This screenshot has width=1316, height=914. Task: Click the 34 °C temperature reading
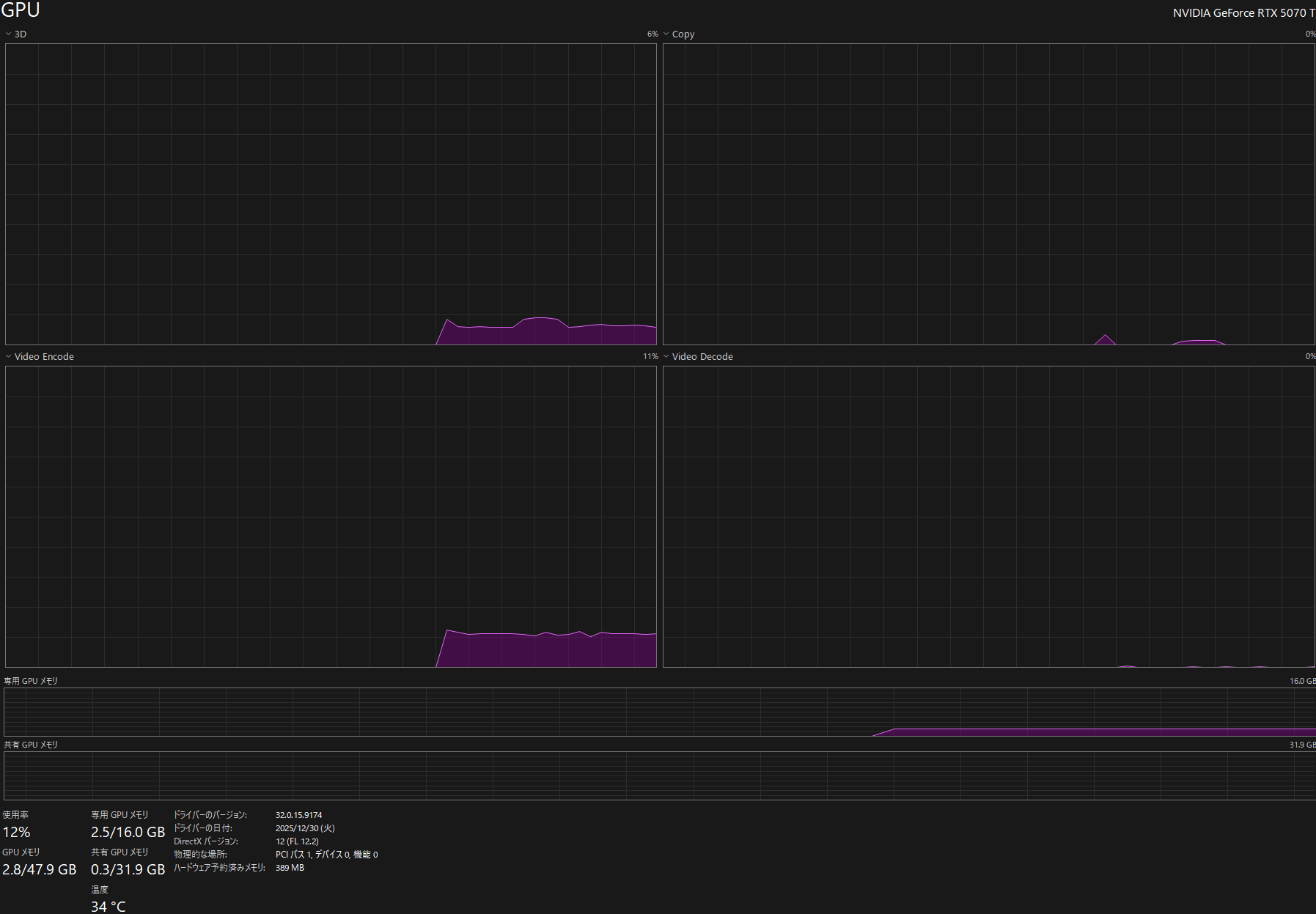pos(109,907)
